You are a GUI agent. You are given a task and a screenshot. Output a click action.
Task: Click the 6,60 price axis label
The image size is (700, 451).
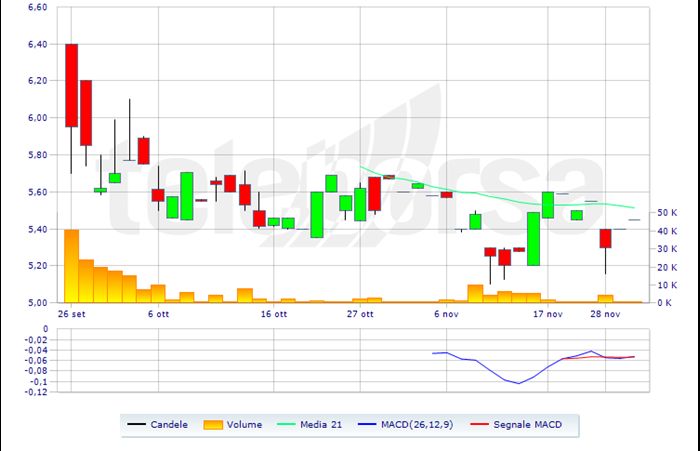tap(36, 7)
